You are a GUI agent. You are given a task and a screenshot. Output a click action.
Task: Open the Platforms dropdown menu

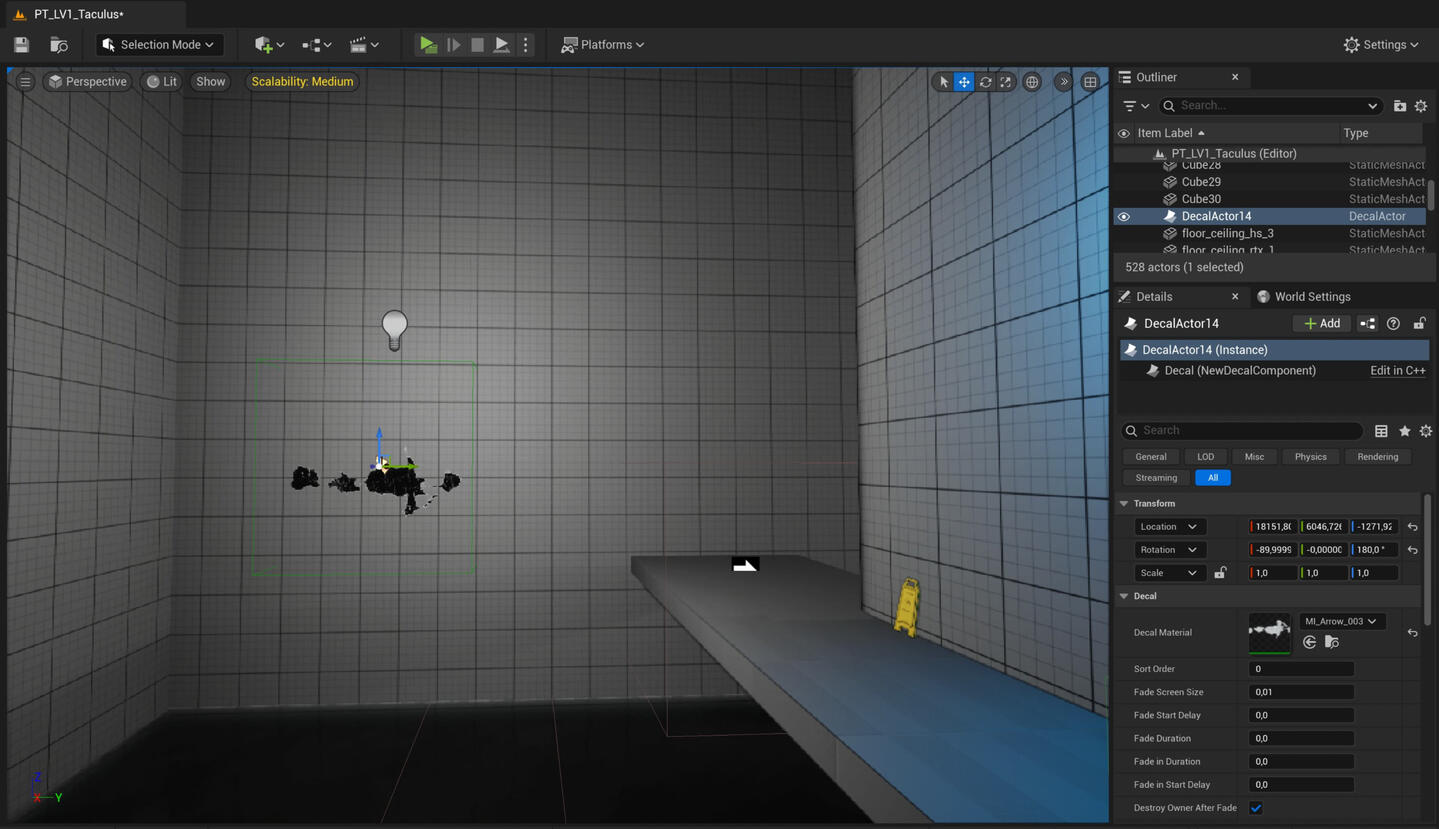coord(603,45)
